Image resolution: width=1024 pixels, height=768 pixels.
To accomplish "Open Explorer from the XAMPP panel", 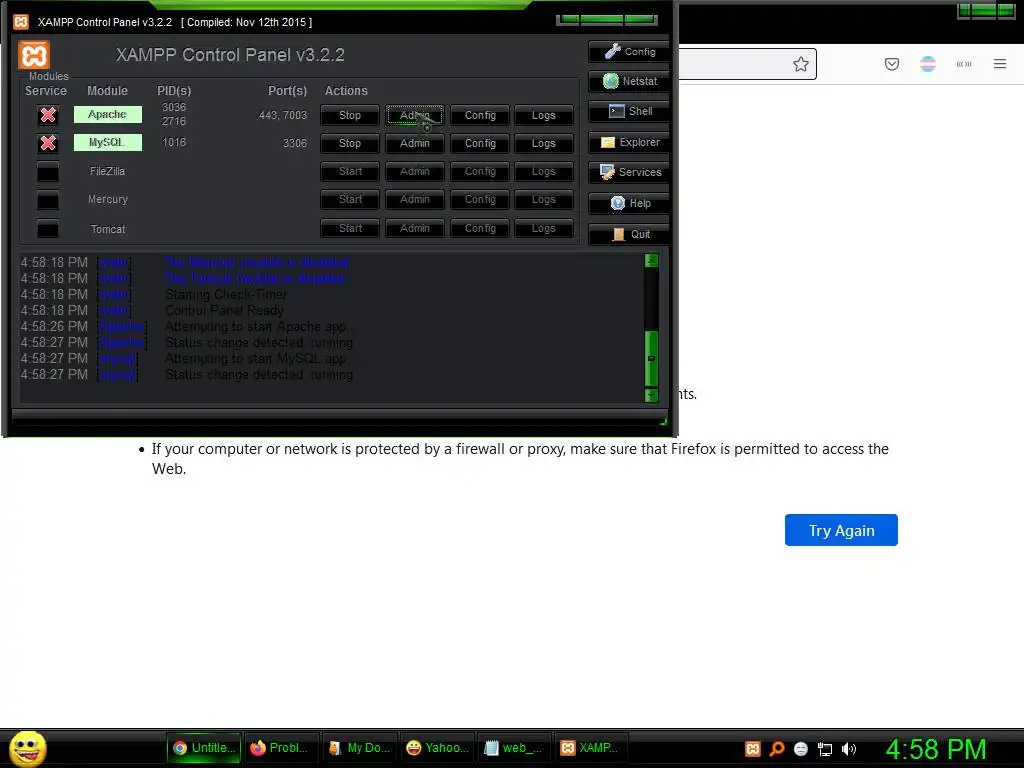I will (x=628, y=142).
